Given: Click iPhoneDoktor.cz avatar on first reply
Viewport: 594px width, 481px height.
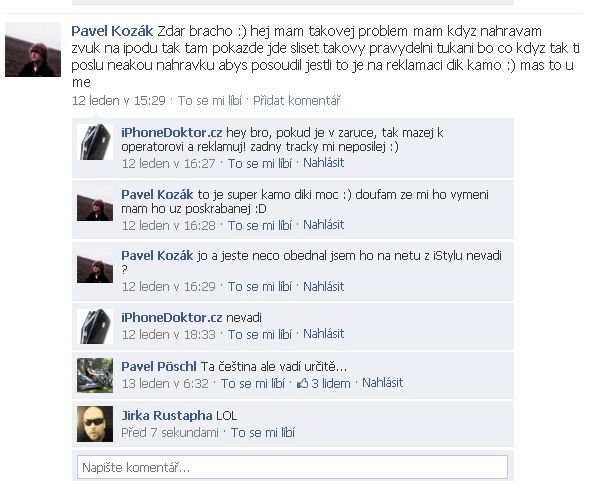Looking at the screenshot, I should pos(95,142).
